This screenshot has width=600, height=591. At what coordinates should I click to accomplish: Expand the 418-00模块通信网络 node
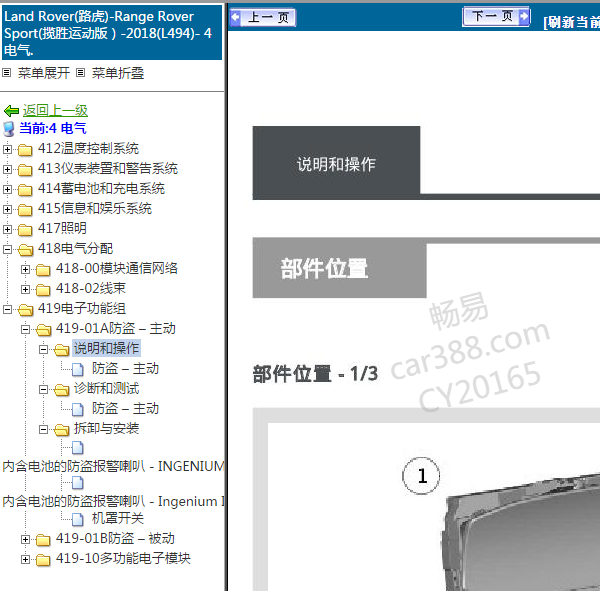pos(25,269)
